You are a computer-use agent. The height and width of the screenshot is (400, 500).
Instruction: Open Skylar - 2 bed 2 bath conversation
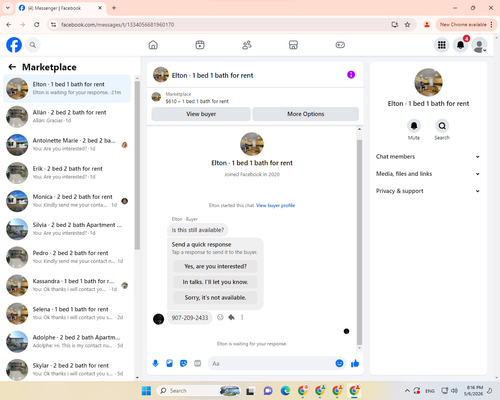[x=67, y=370]
